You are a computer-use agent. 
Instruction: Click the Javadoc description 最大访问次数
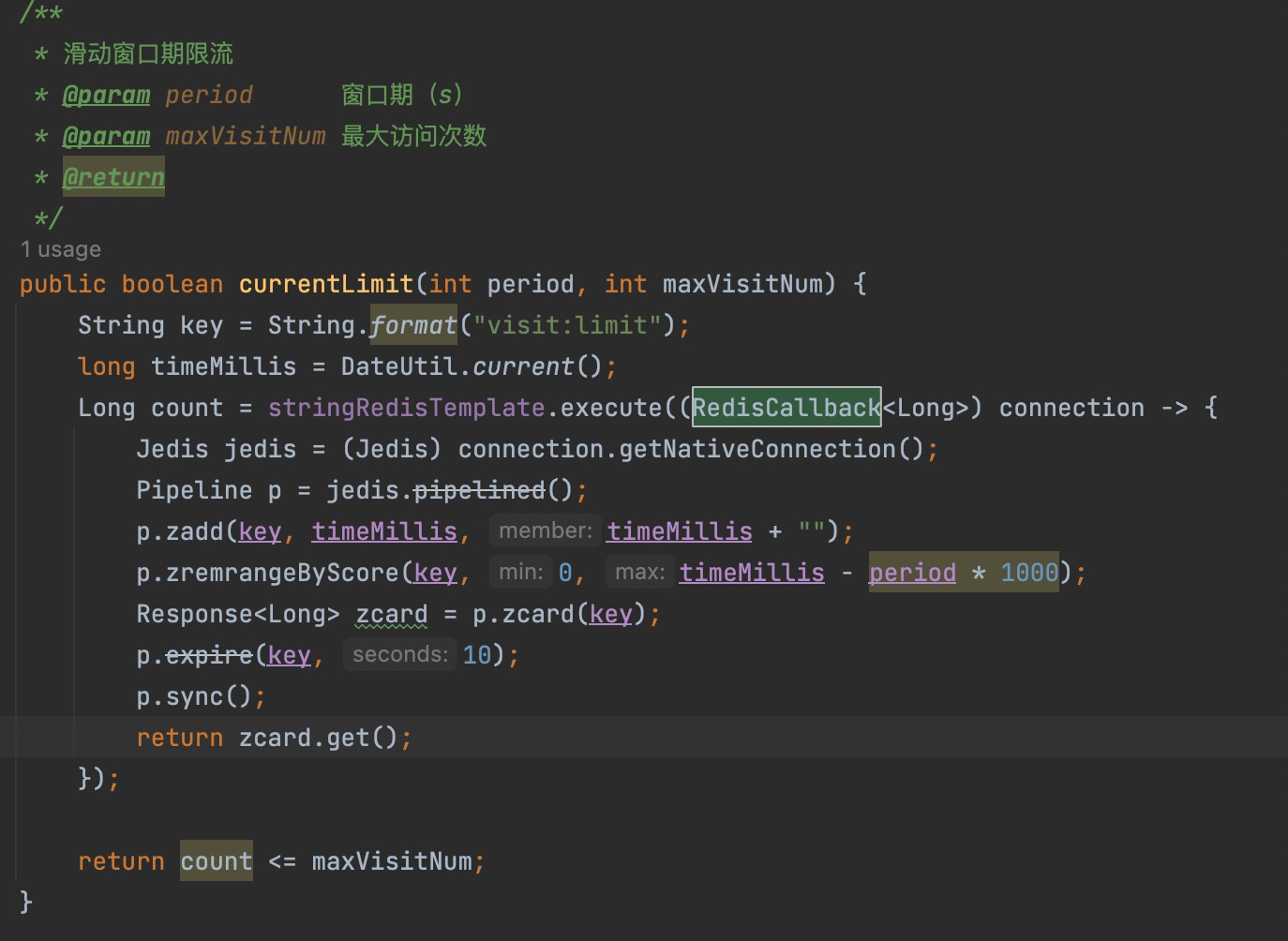[x=413, y=136]
